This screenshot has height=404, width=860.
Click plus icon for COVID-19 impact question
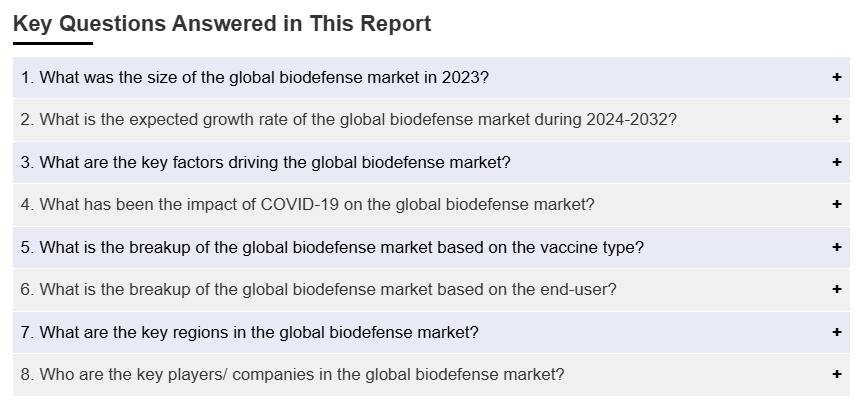[x=836, y=204]
